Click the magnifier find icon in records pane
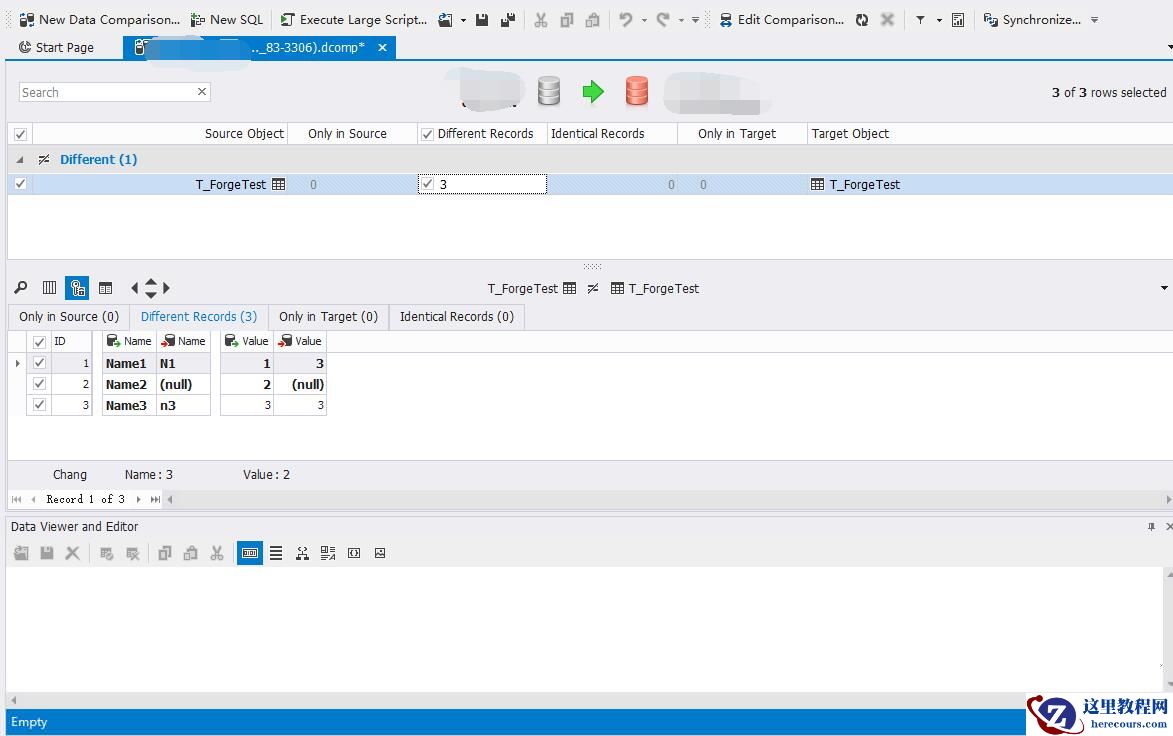This screenshot has height=736, width=1173. 21,288
